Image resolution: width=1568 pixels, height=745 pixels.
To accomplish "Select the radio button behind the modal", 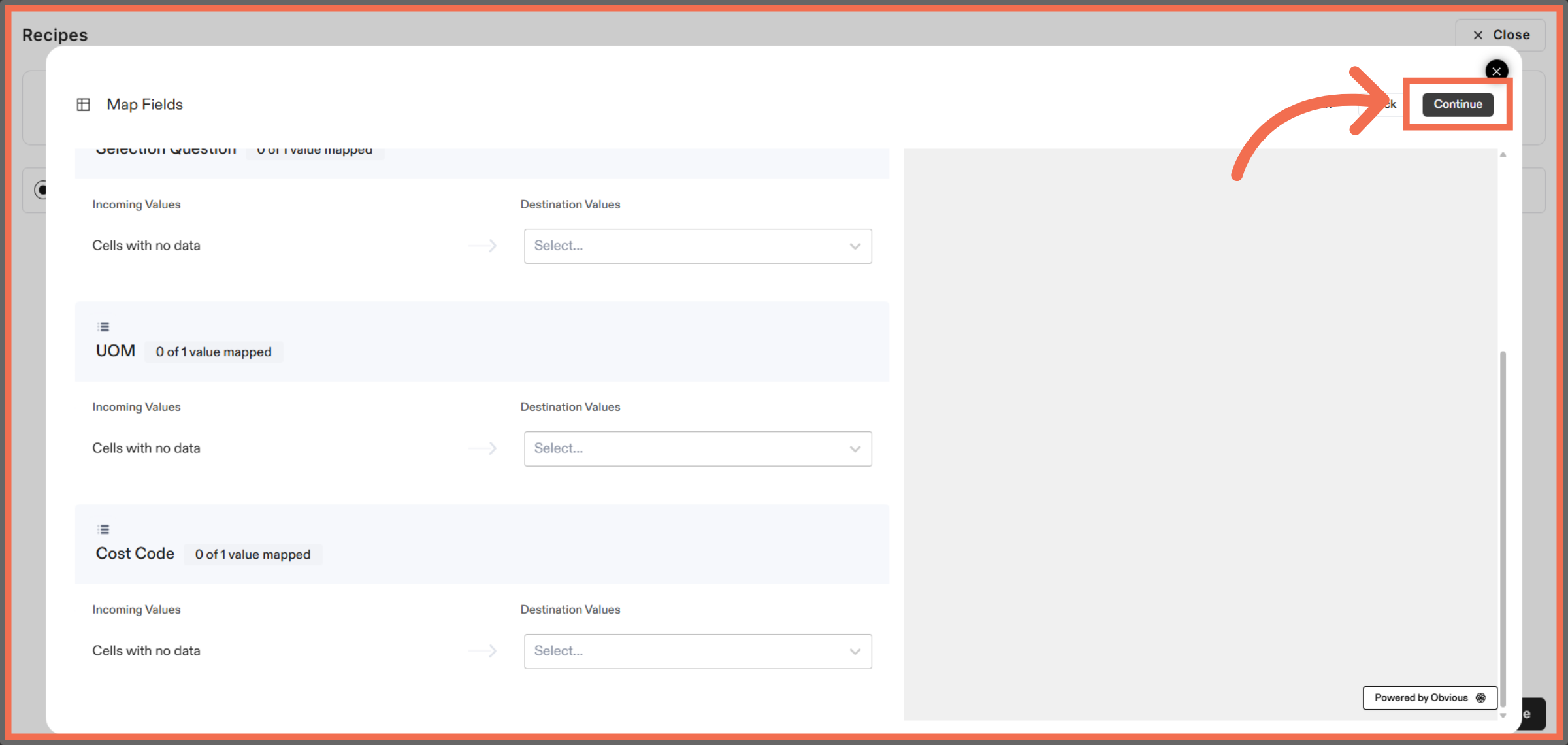I will [41, 190].
